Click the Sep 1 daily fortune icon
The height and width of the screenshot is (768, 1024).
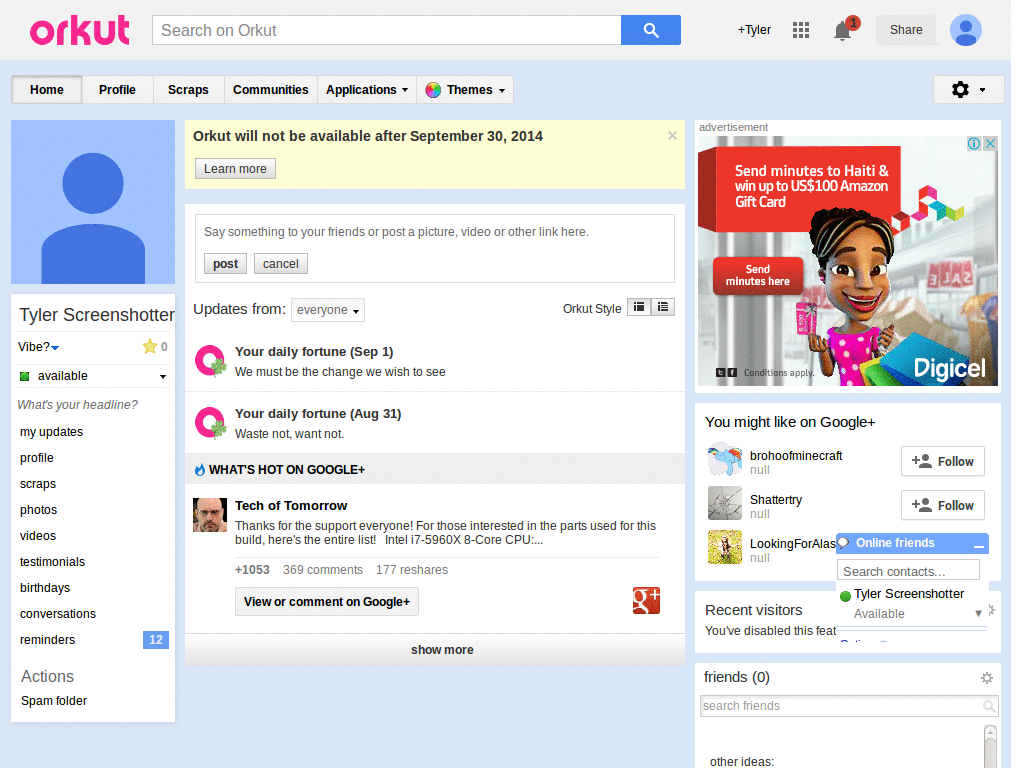210,361
